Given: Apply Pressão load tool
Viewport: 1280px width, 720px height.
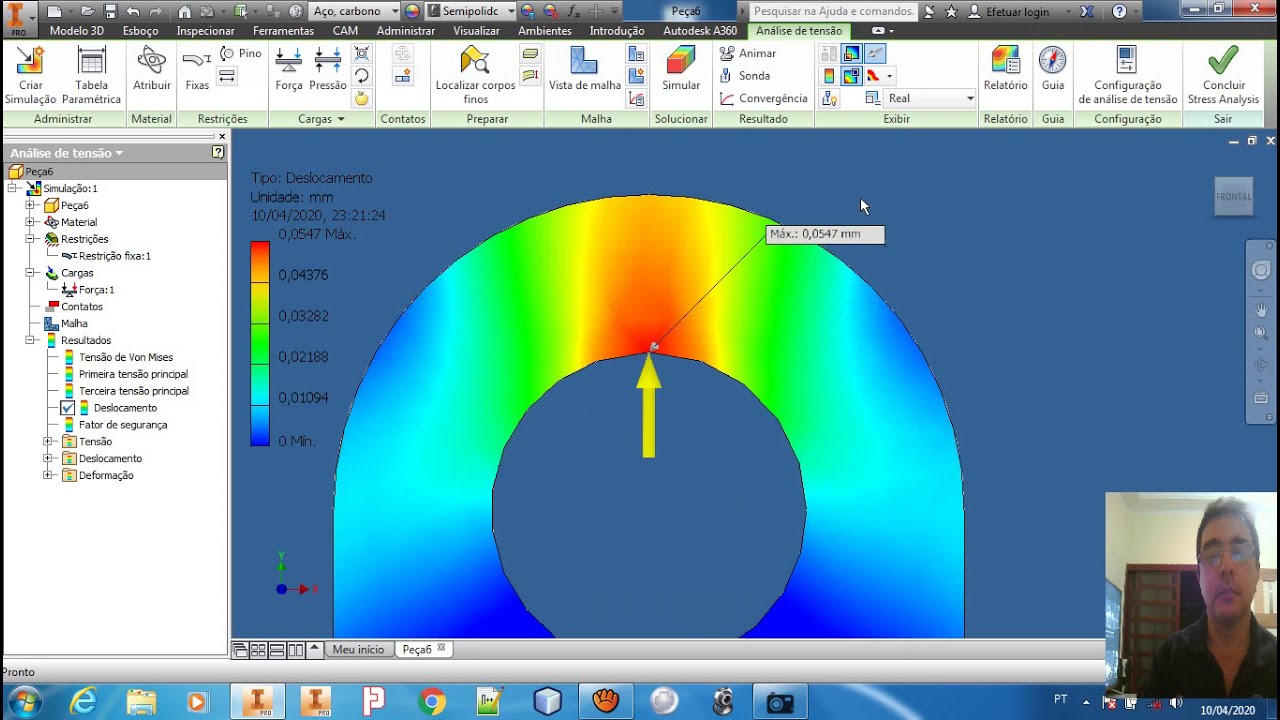Looking at the screenshot, I should 328,70.
